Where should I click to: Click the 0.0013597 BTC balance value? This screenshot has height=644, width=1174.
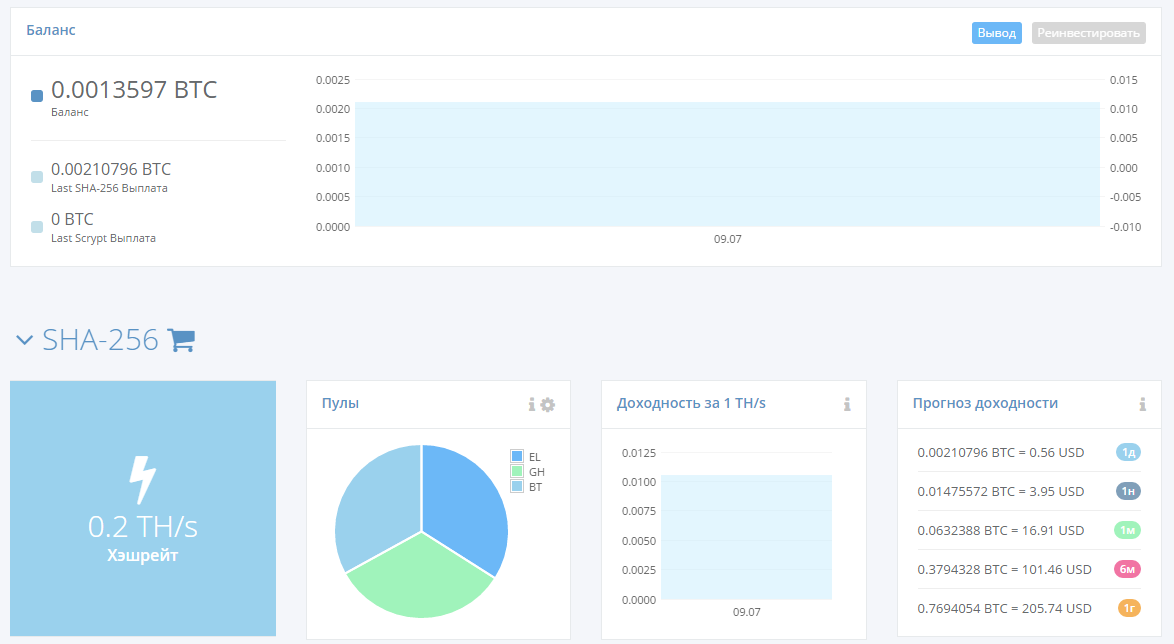click(134, 89)
